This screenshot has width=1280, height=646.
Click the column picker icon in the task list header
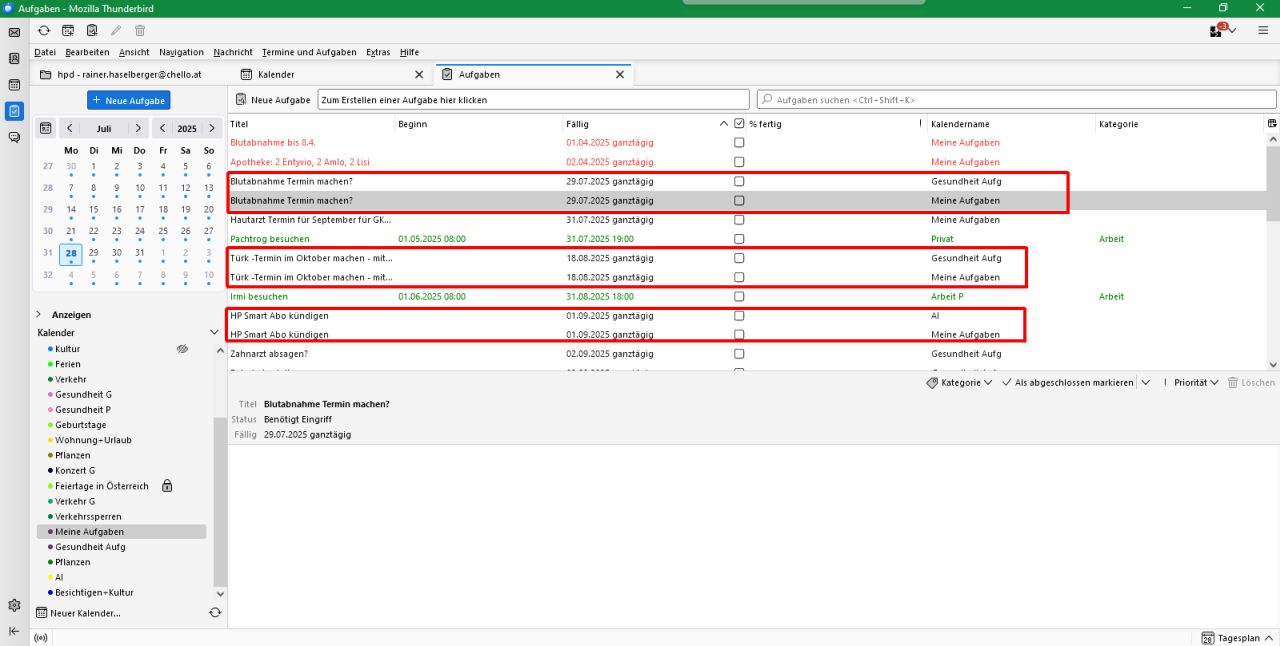1272,124
